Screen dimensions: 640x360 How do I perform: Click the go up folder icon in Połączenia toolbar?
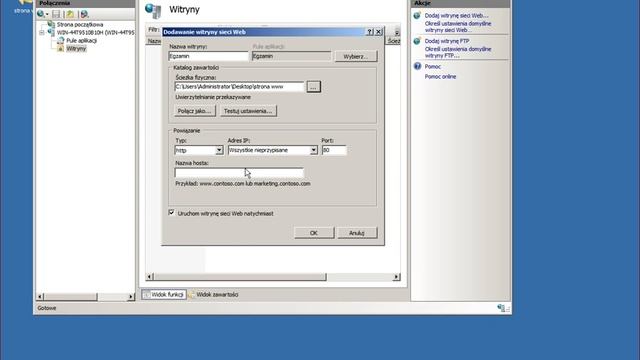[x=70, y=14]
